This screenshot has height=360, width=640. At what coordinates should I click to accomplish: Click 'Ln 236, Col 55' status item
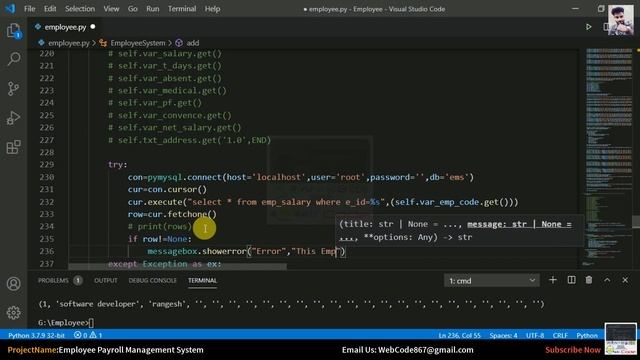(460, 335)
